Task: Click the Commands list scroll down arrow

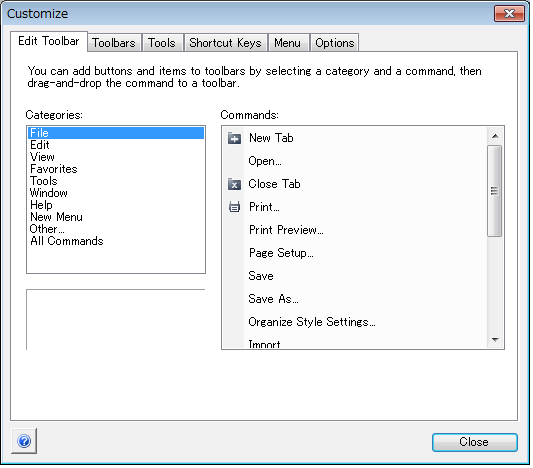Action: [495, 340]
